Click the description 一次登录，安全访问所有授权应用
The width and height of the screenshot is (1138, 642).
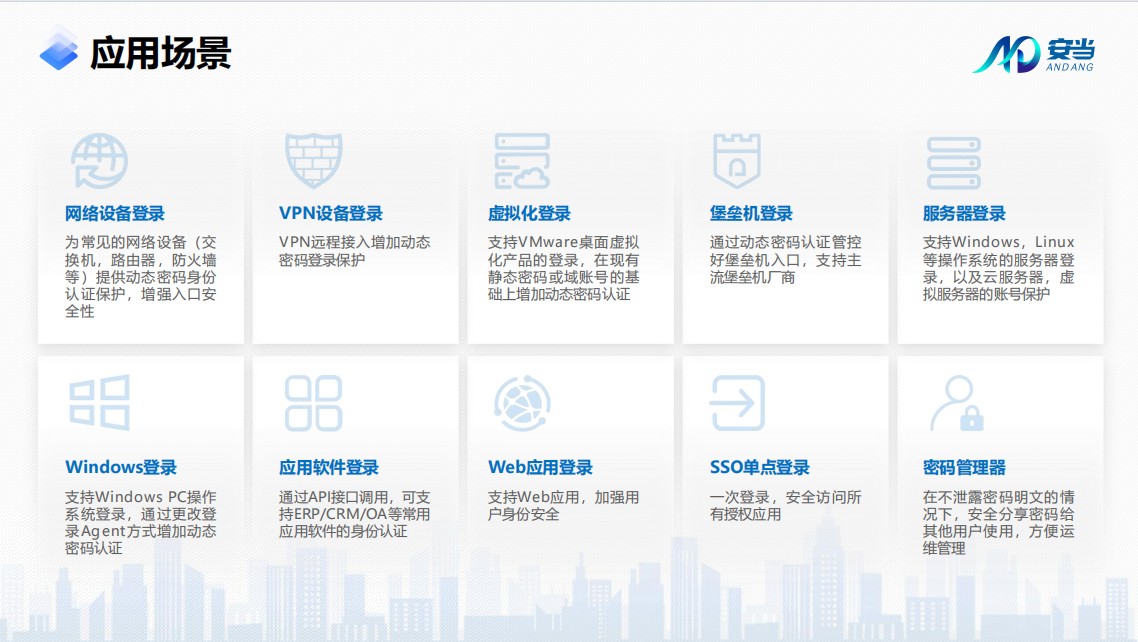pos(786,506)
